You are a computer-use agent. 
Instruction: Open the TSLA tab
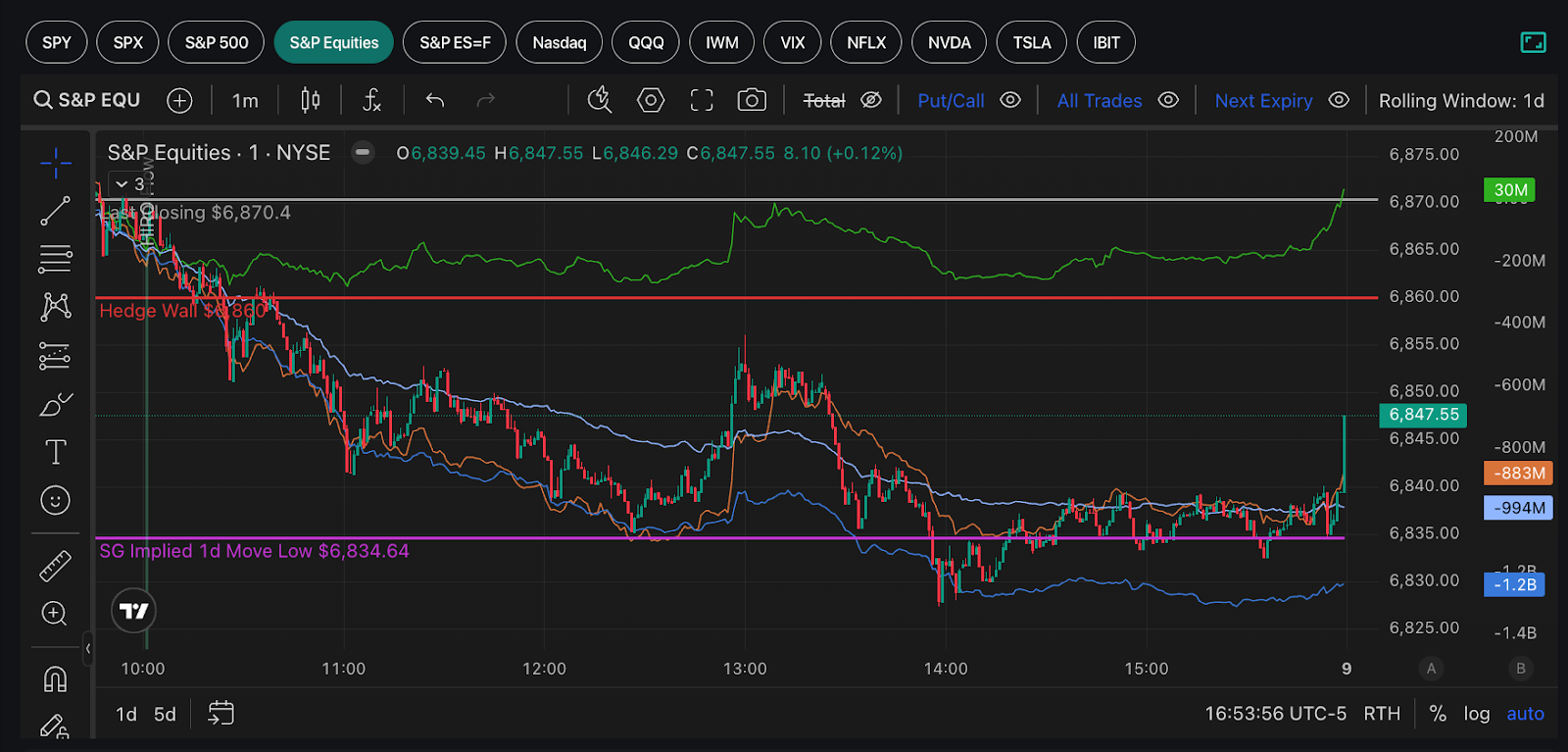(x=1032, y=42)
